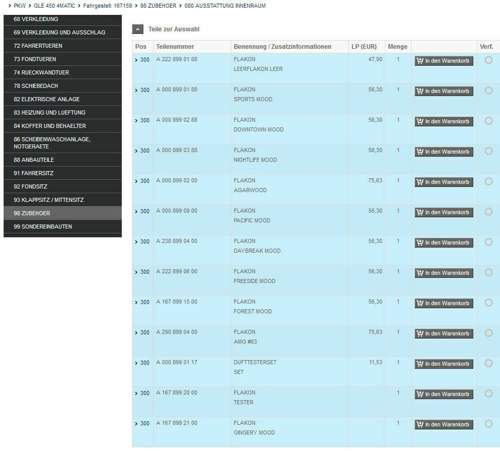The width and height of the screenshot is (500, 451).
Task: Select radio button for FREESIDE MOOD row
Action: click(489, 272)
